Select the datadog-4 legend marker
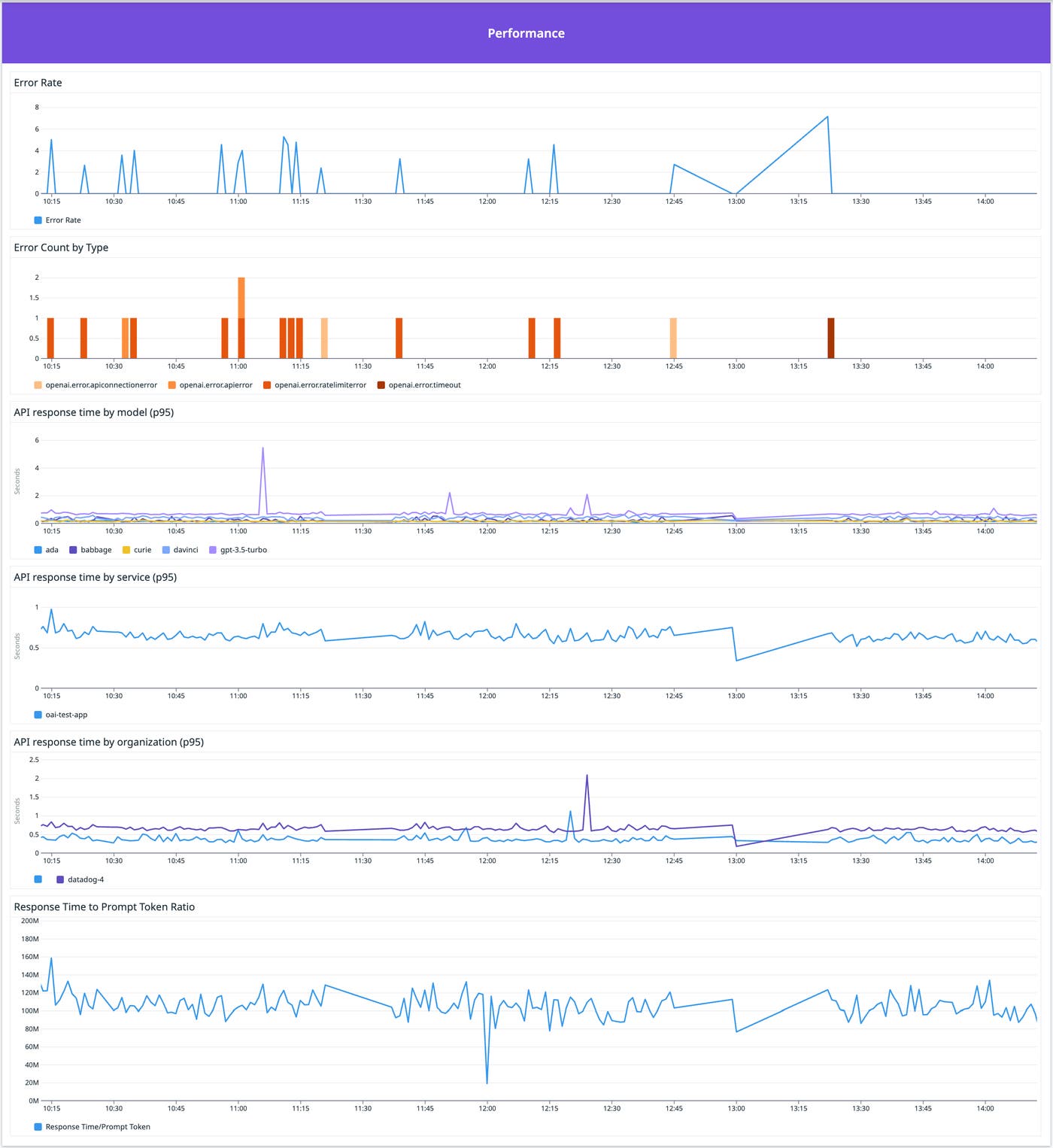The width and height of the screenshot is (1053, 1148). click(59, 879)
